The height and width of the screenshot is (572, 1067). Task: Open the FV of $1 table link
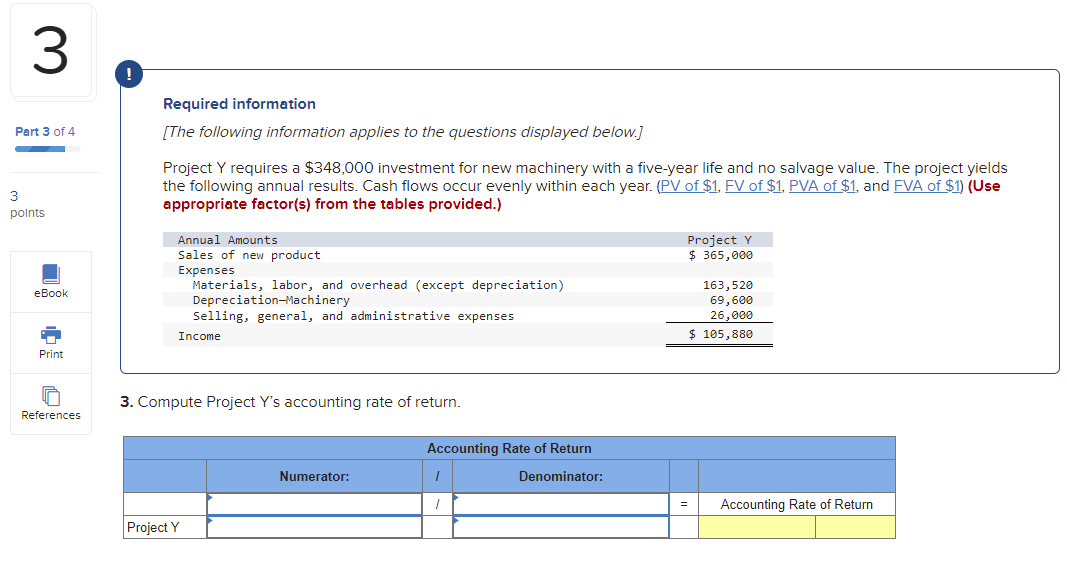(x=753, y=186)
